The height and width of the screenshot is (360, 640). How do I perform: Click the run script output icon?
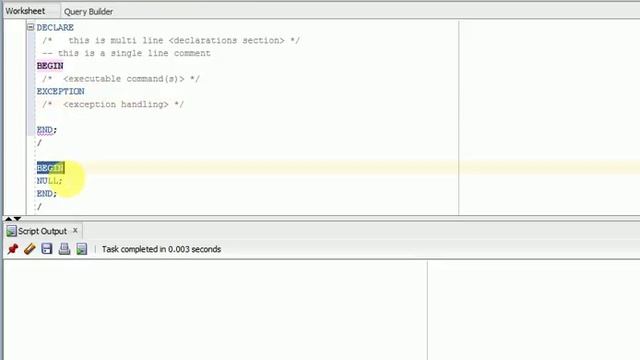point(82,249)
